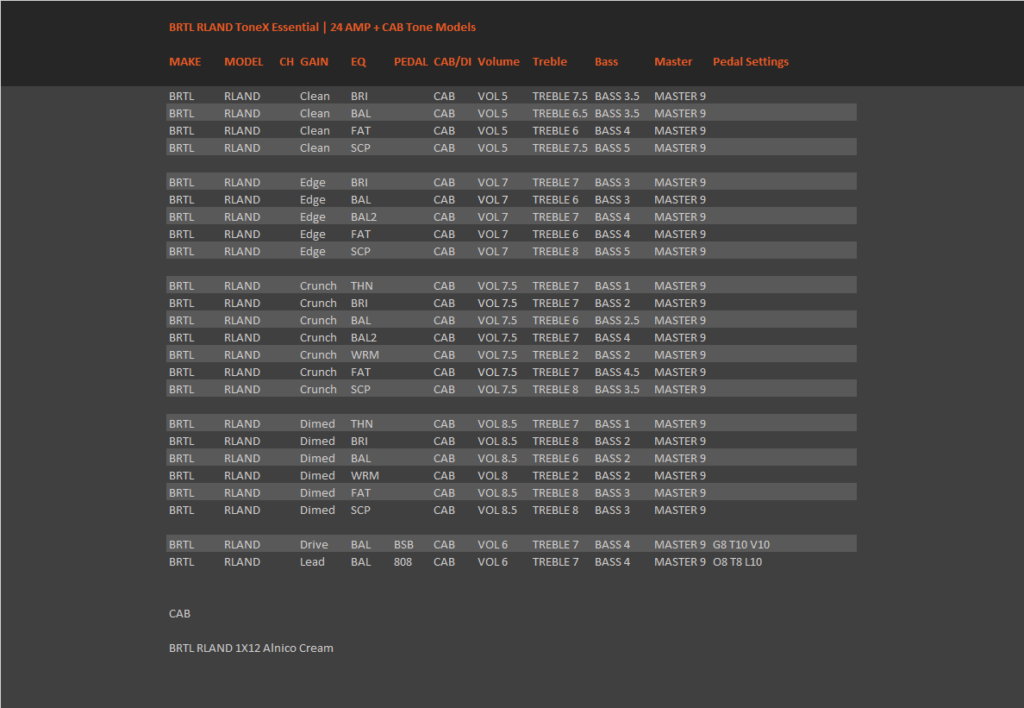Click the GAIN column header
Viewport: 1024px width, 708px height.
point(314,61)
